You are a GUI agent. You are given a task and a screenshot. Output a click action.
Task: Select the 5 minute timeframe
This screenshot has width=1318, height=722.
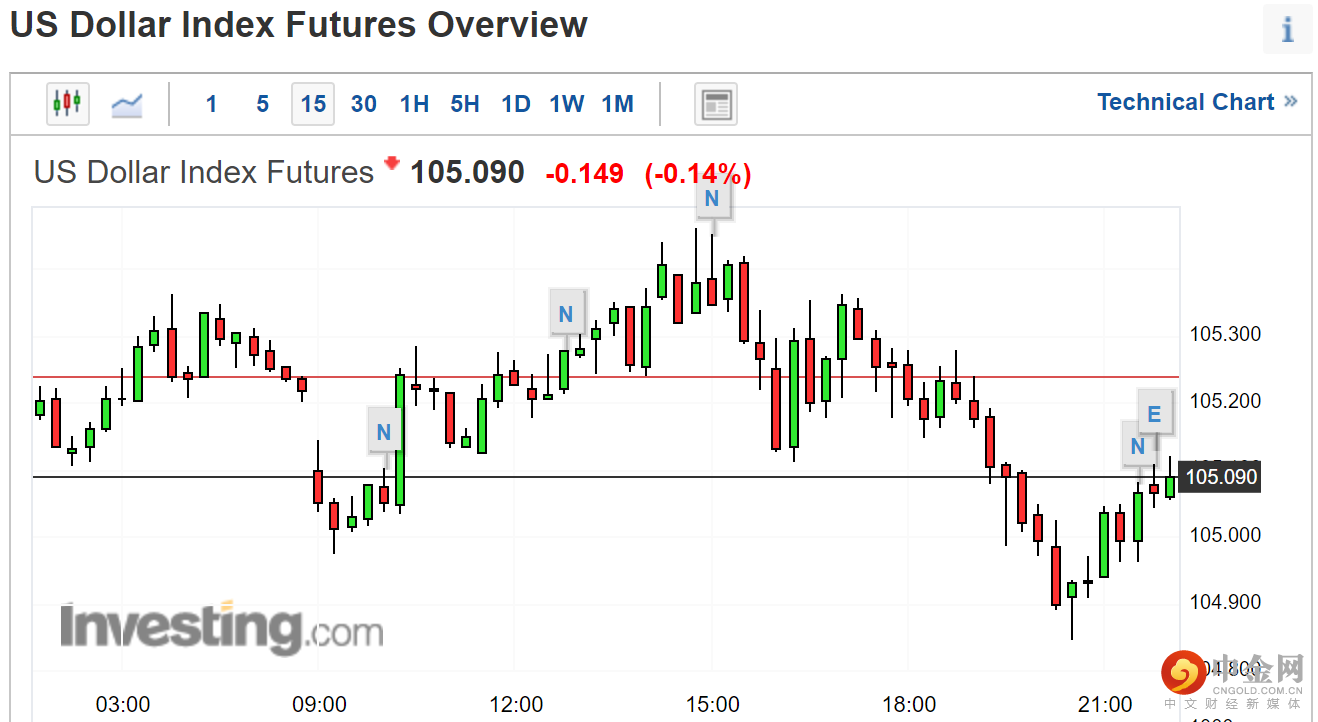tap(262, 104)
